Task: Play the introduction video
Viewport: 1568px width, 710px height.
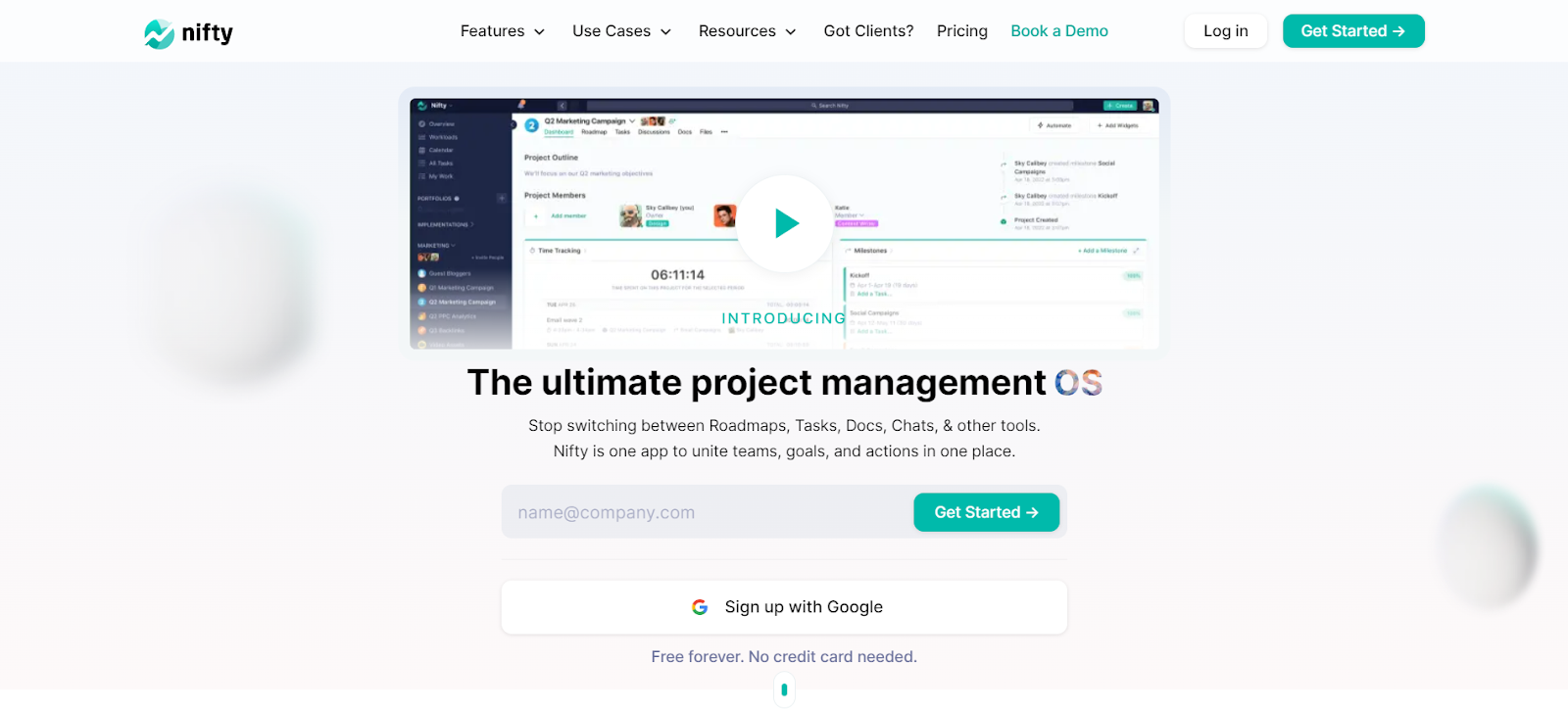Action: click(x=785, y=223)
